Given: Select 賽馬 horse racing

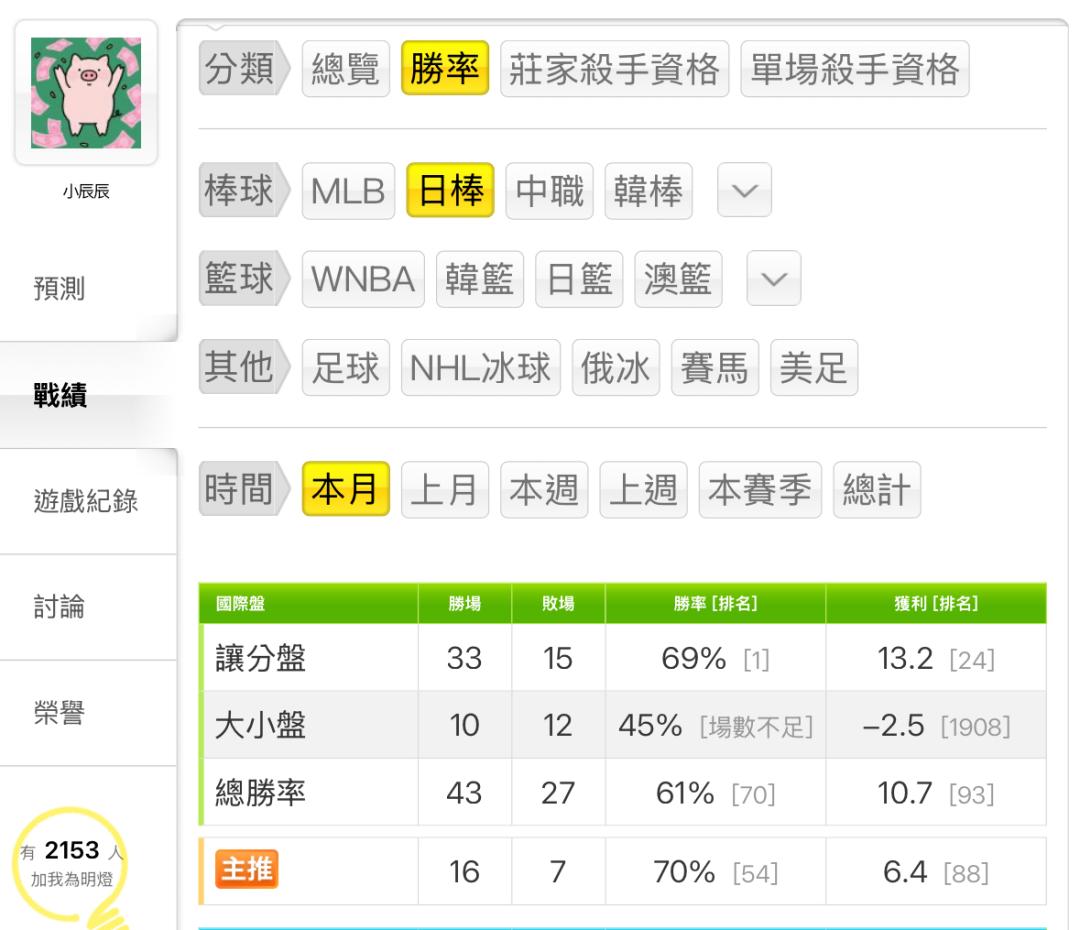Looking at the screenshot, I should pos(715,367).
